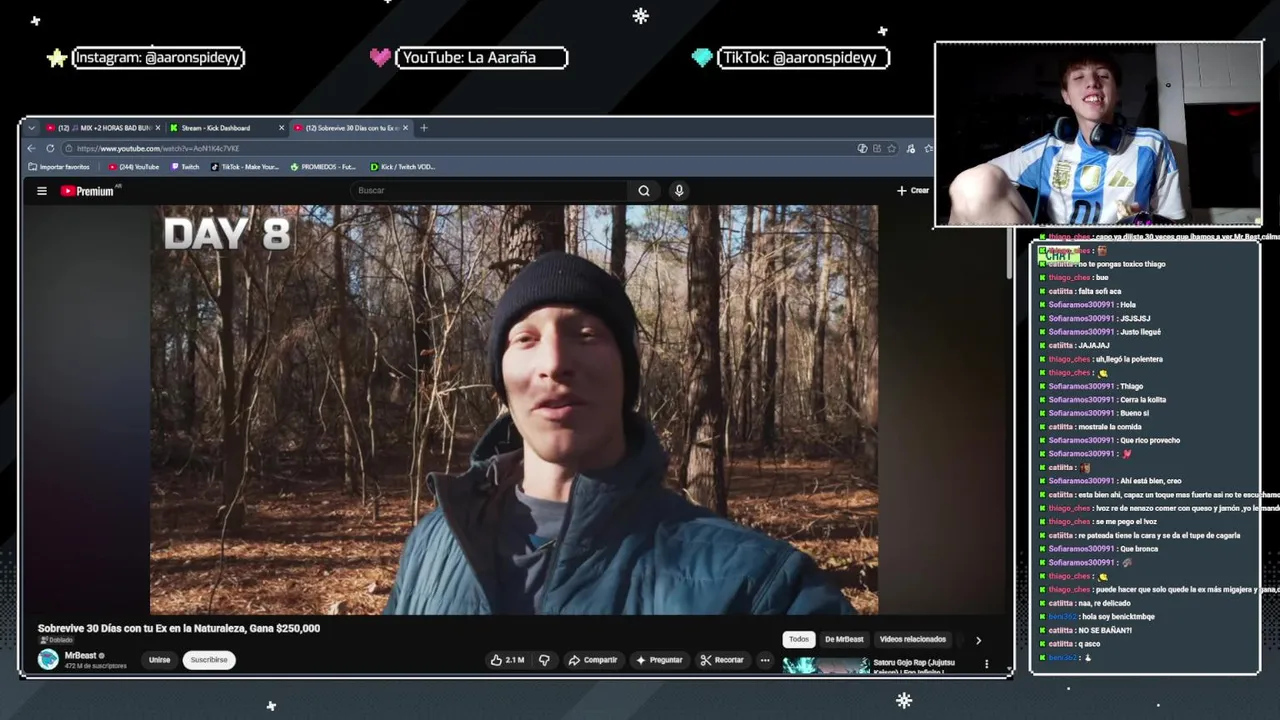
Task: Open MrBeast channel avatar
Action: [48, 659]
